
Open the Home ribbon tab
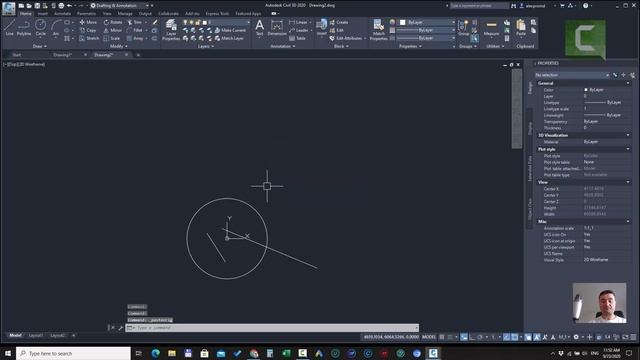pyautogui.click(x=25, y=13)
